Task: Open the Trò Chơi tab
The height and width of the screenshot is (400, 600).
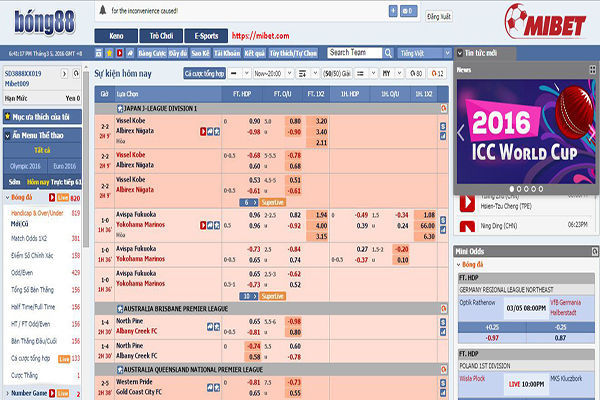Action: coord(161,36)
